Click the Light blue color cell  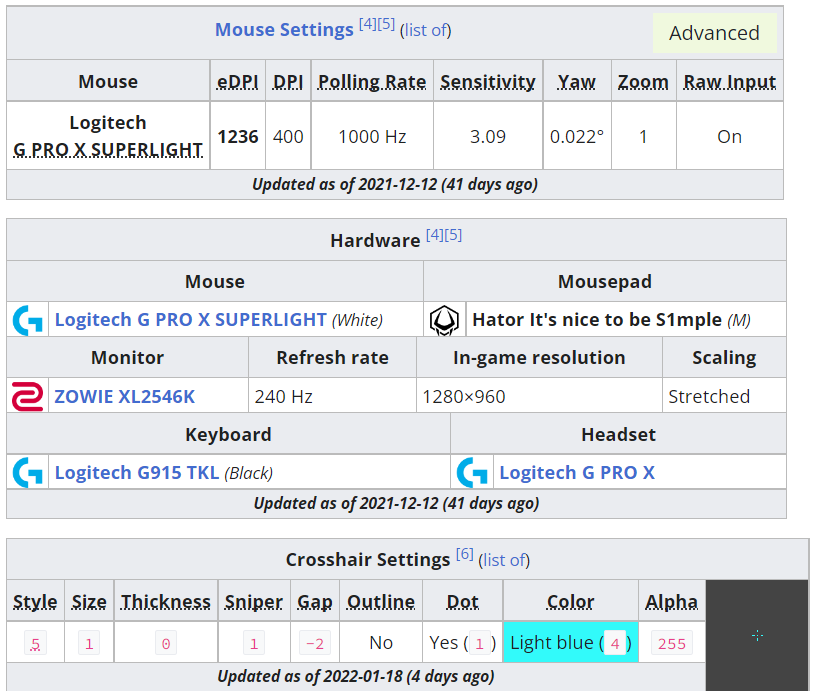pyautogui.click(x=570, y=643)
